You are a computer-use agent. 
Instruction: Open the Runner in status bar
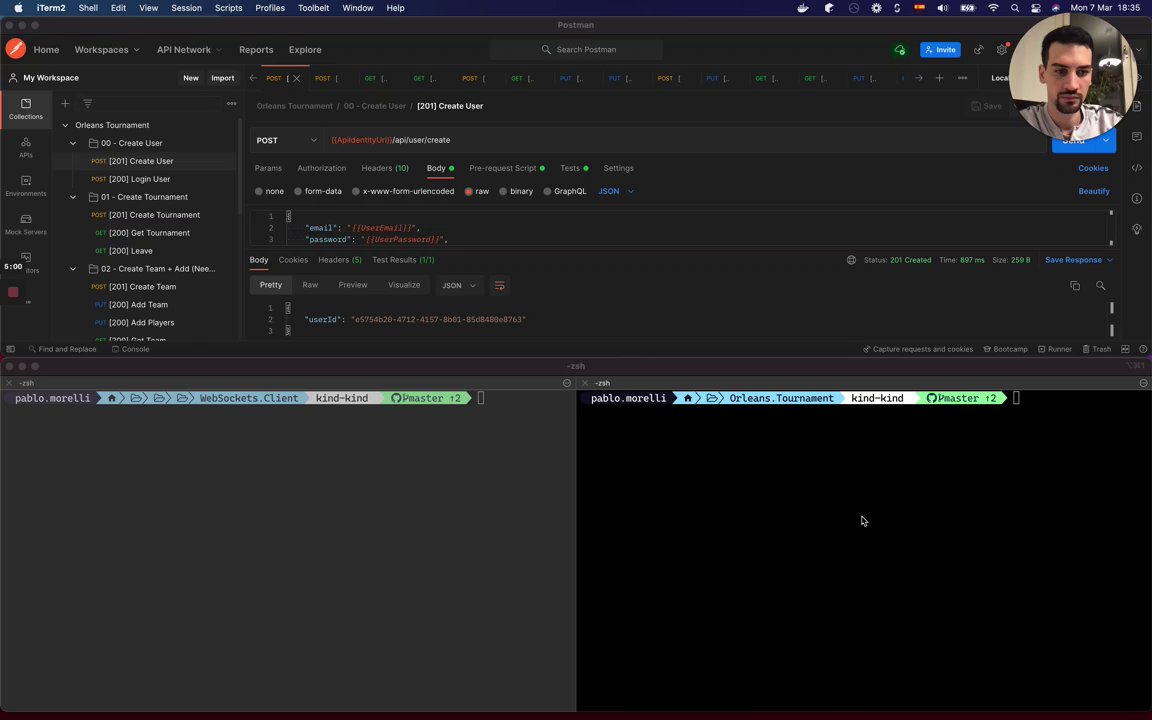click(1055, 349)
